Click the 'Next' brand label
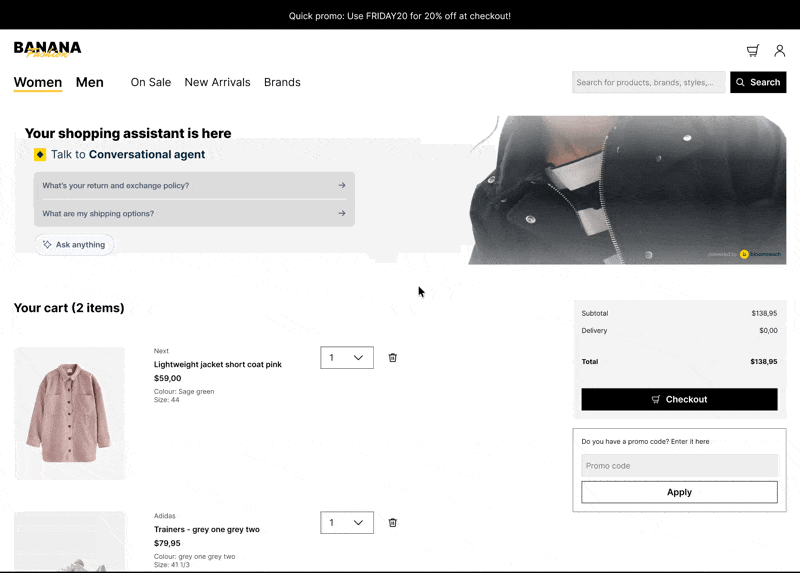Screen dimensions: 800x573 coord(161,351)
